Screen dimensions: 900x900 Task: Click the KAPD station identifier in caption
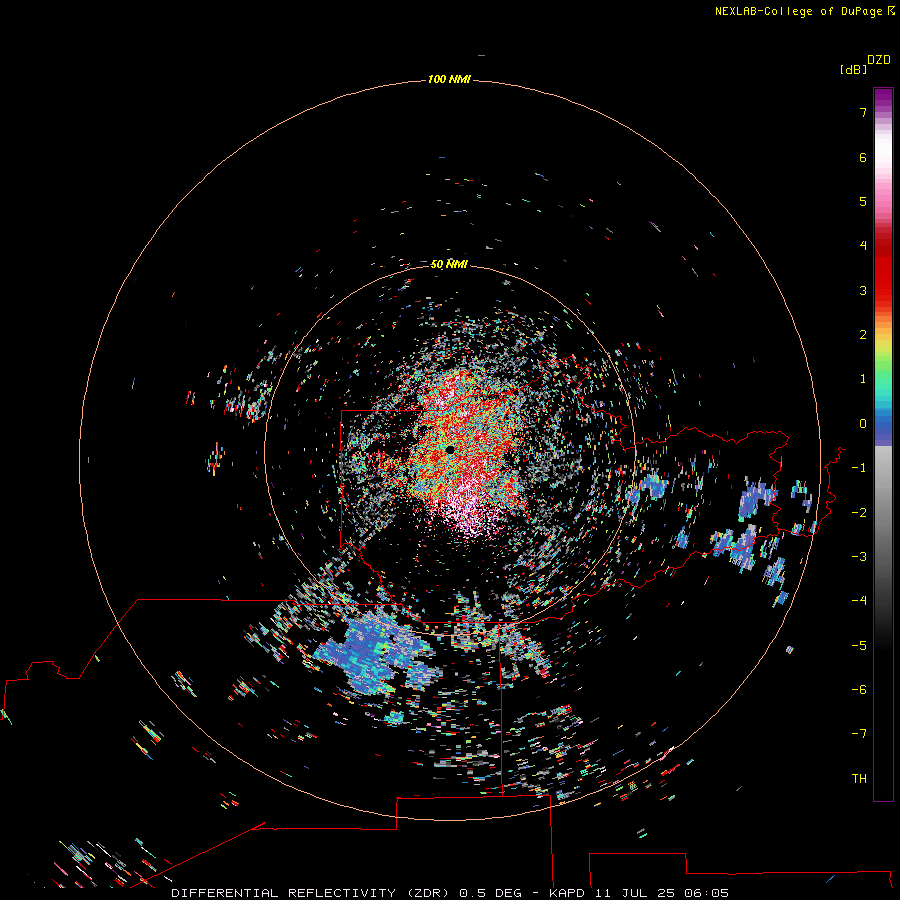[x=567, y=893]
